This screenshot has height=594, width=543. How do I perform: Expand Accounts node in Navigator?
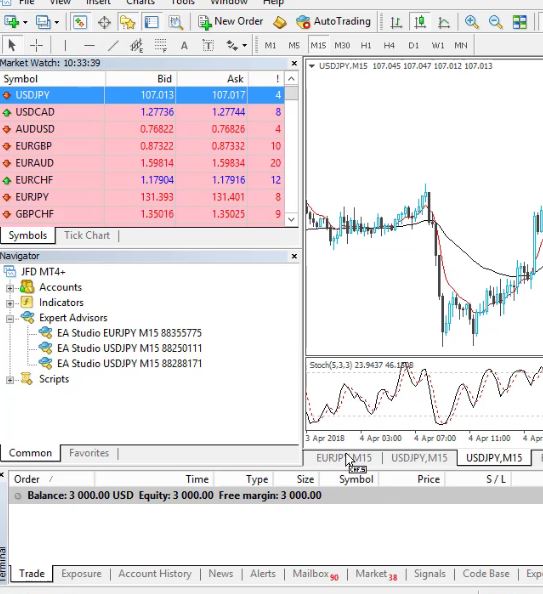click(10, 288)
